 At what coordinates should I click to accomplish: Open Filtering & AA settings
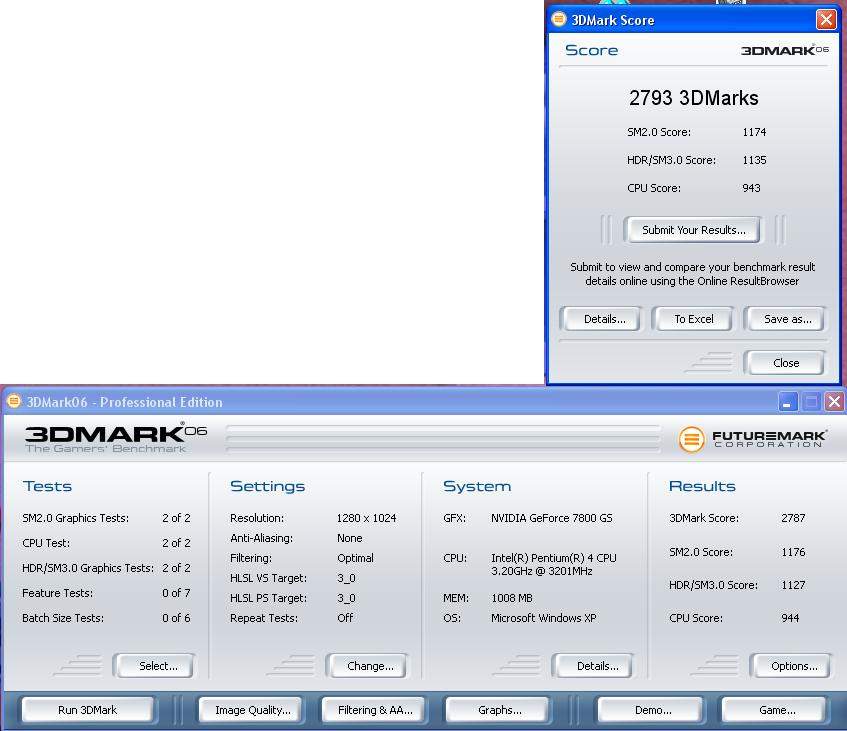click(x=374, y=709)
